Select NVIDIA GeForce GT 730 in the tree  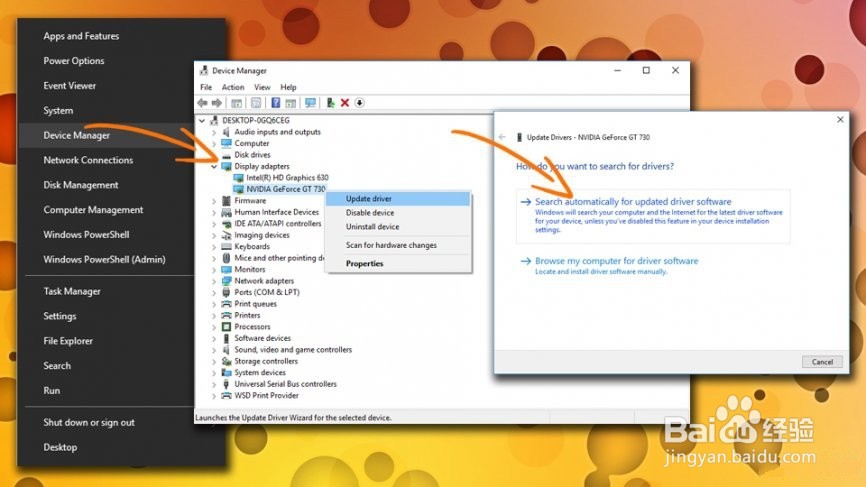coord(286,189)
